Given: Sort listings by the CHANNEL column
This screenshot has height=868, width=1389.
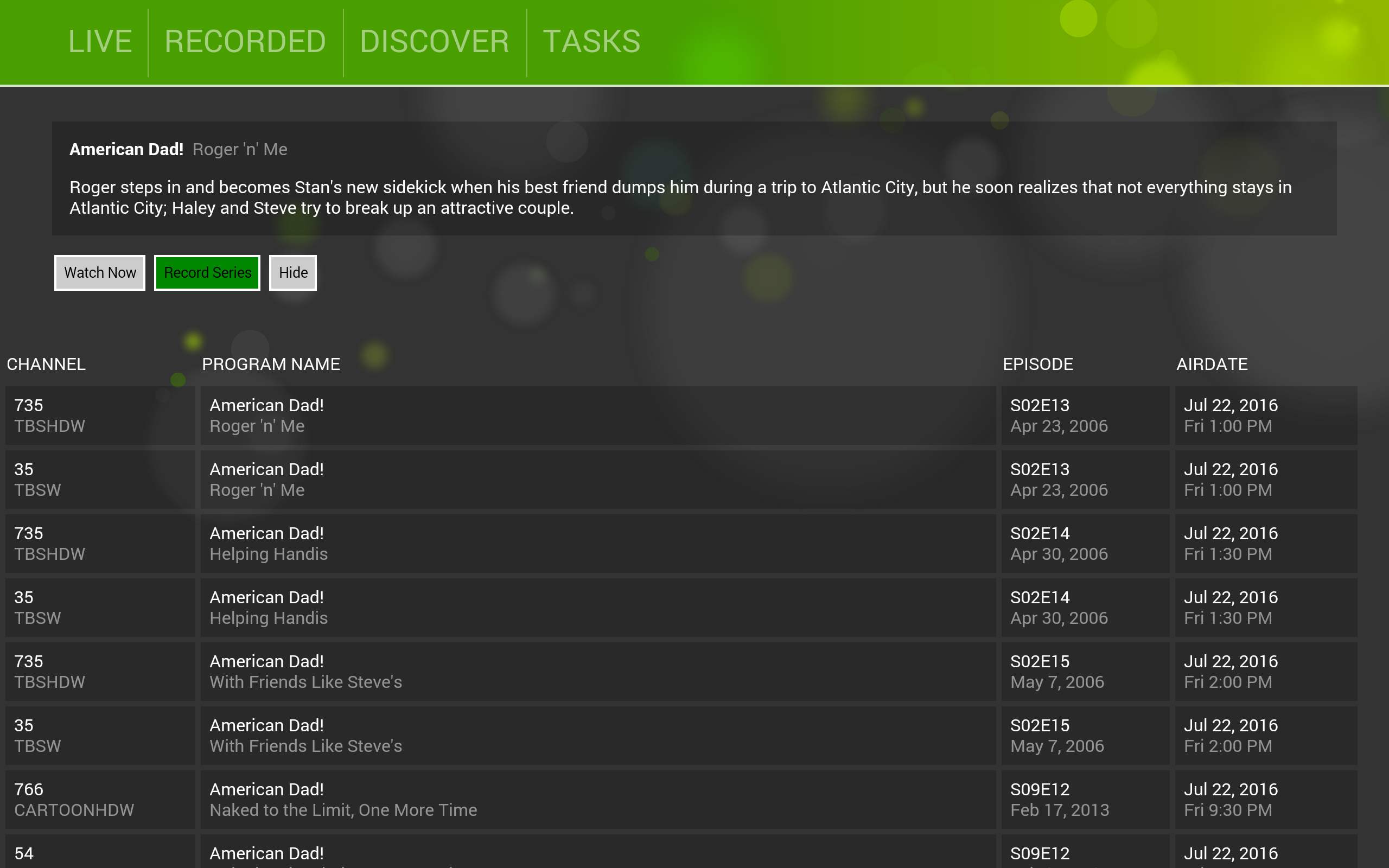Looking at the screenshot, I should [47, 363].
